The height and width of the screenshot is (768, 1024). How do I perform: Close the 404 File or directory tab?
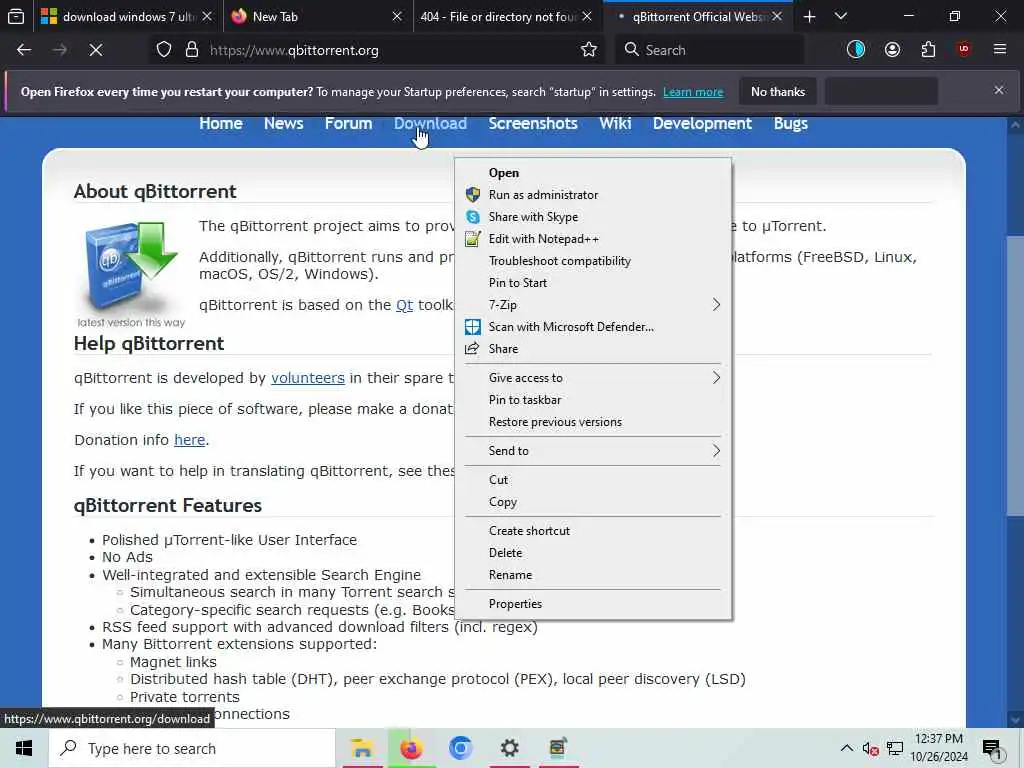pyautogui.click(x=587, y=16)
